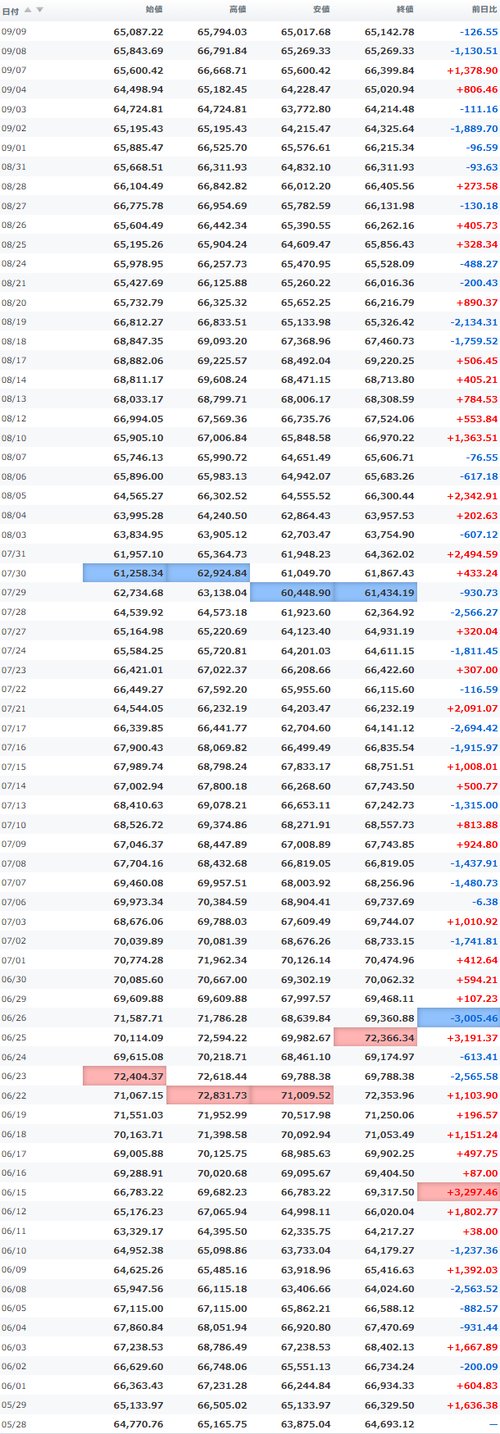Select the blue highlighted -3,005.46 change cell
The width and height of the screenshot is (500, 1434).
[458, 1017]
